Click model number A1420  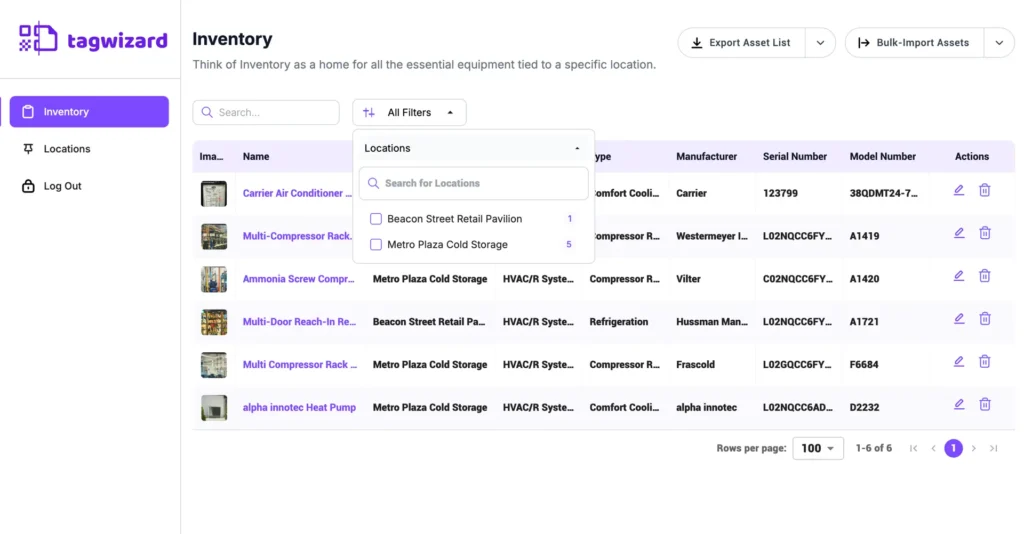point(864,279)
